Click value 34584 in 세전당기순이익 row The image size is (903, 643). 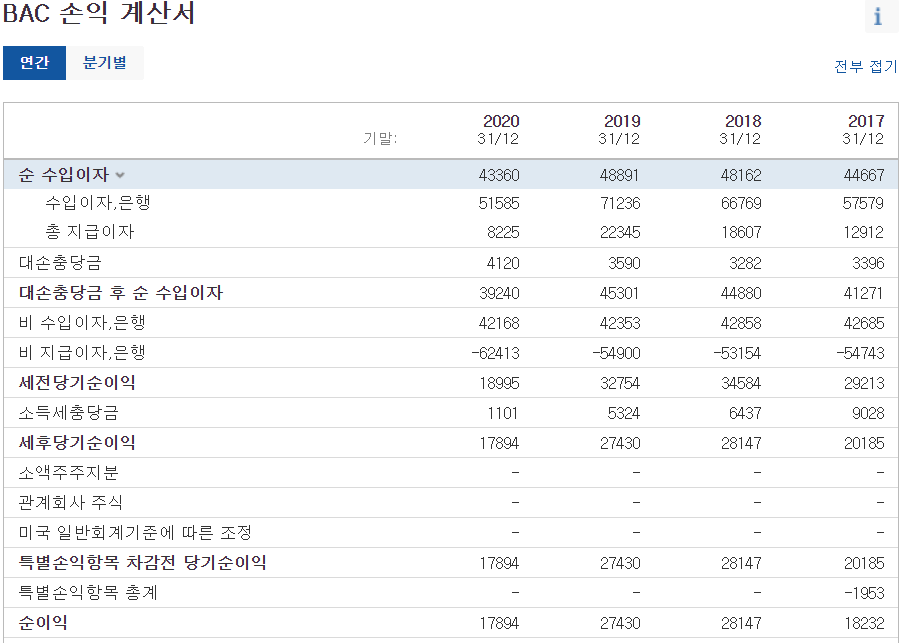coord(741,383)
